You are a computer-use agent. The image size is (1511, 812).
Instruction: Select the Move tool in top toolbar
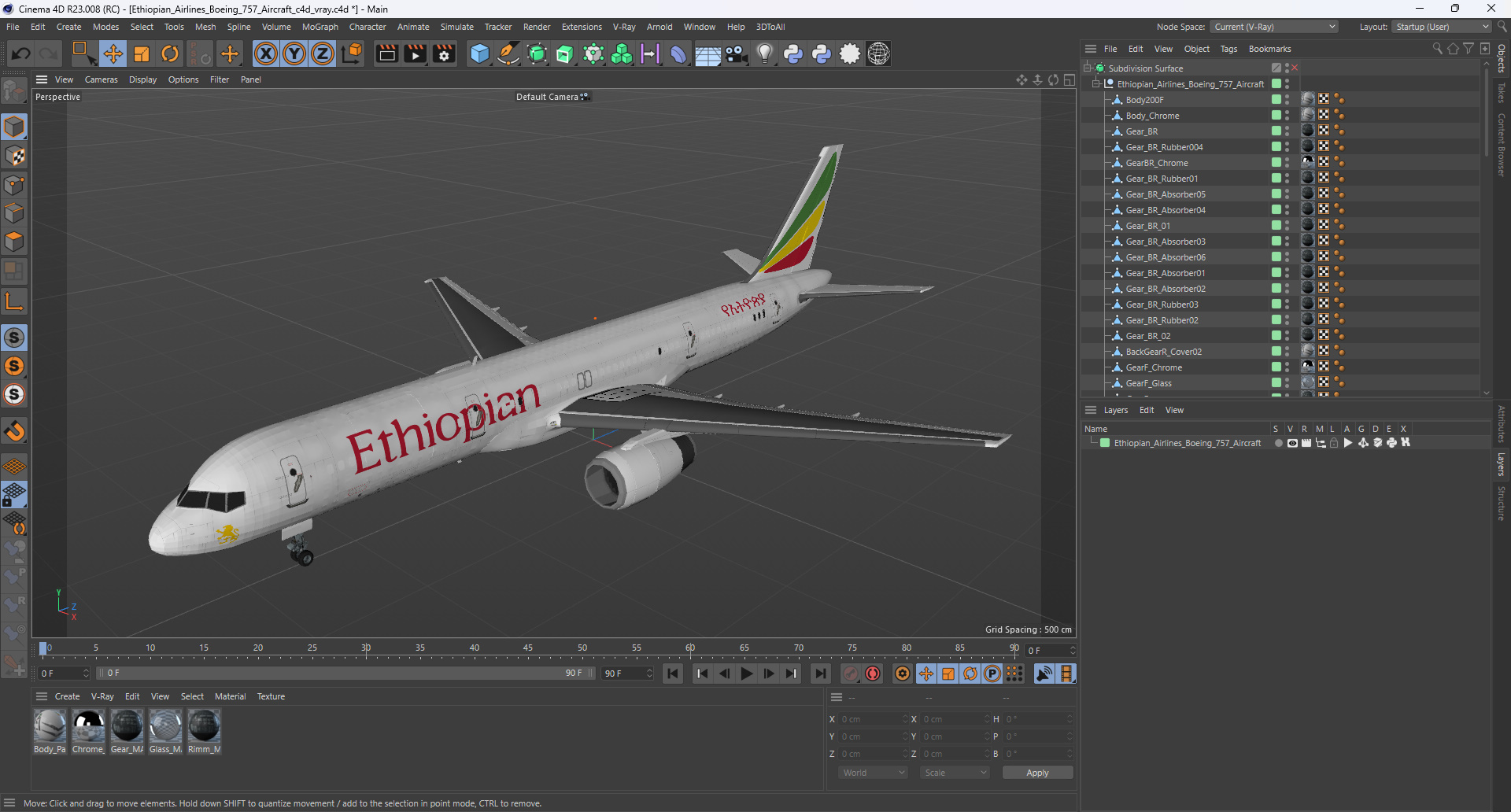113,54
